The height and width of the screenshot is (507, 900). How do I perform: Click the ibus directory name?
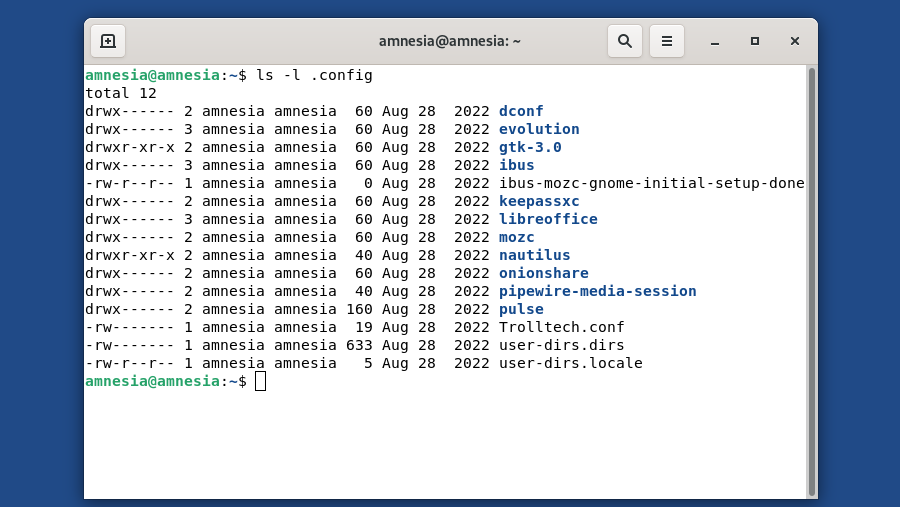click(x=517, y=165)
